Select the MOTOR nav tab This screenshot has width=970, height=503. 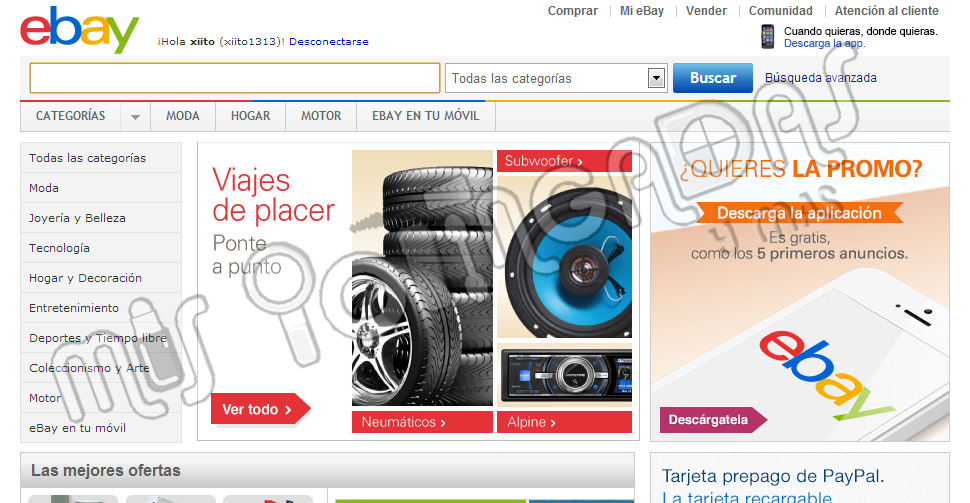tap(321, 116)
